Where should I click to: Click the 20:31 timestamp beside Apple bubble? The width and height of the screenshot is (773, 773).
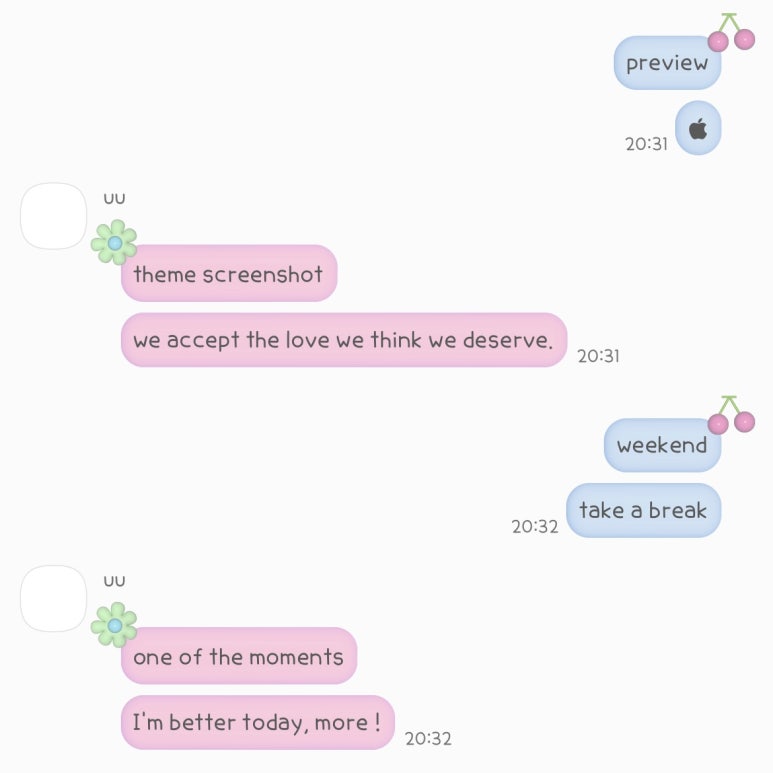coord(646,144)
